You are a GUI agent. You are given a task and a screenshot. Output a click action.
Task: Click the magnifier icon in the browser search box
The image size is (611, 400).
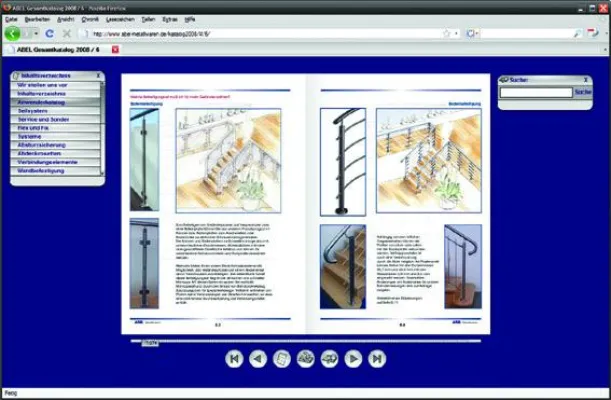click(x=578, y=34)
